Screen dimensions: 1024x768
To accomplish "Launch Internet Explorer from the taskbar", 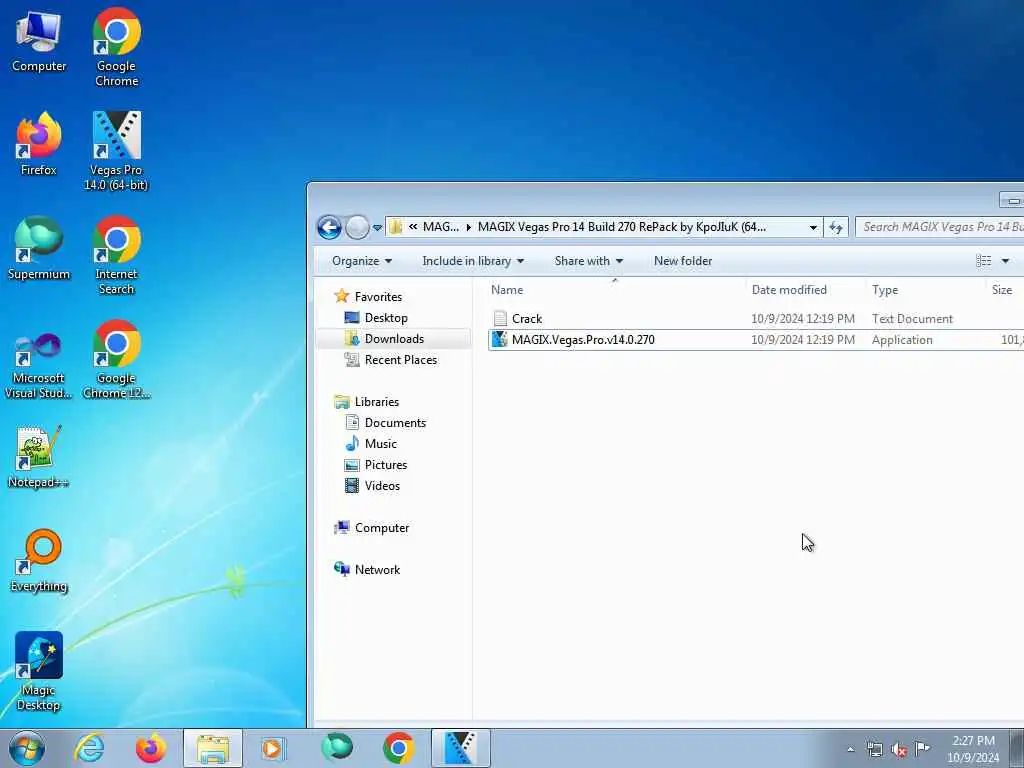I will point(89,748).
